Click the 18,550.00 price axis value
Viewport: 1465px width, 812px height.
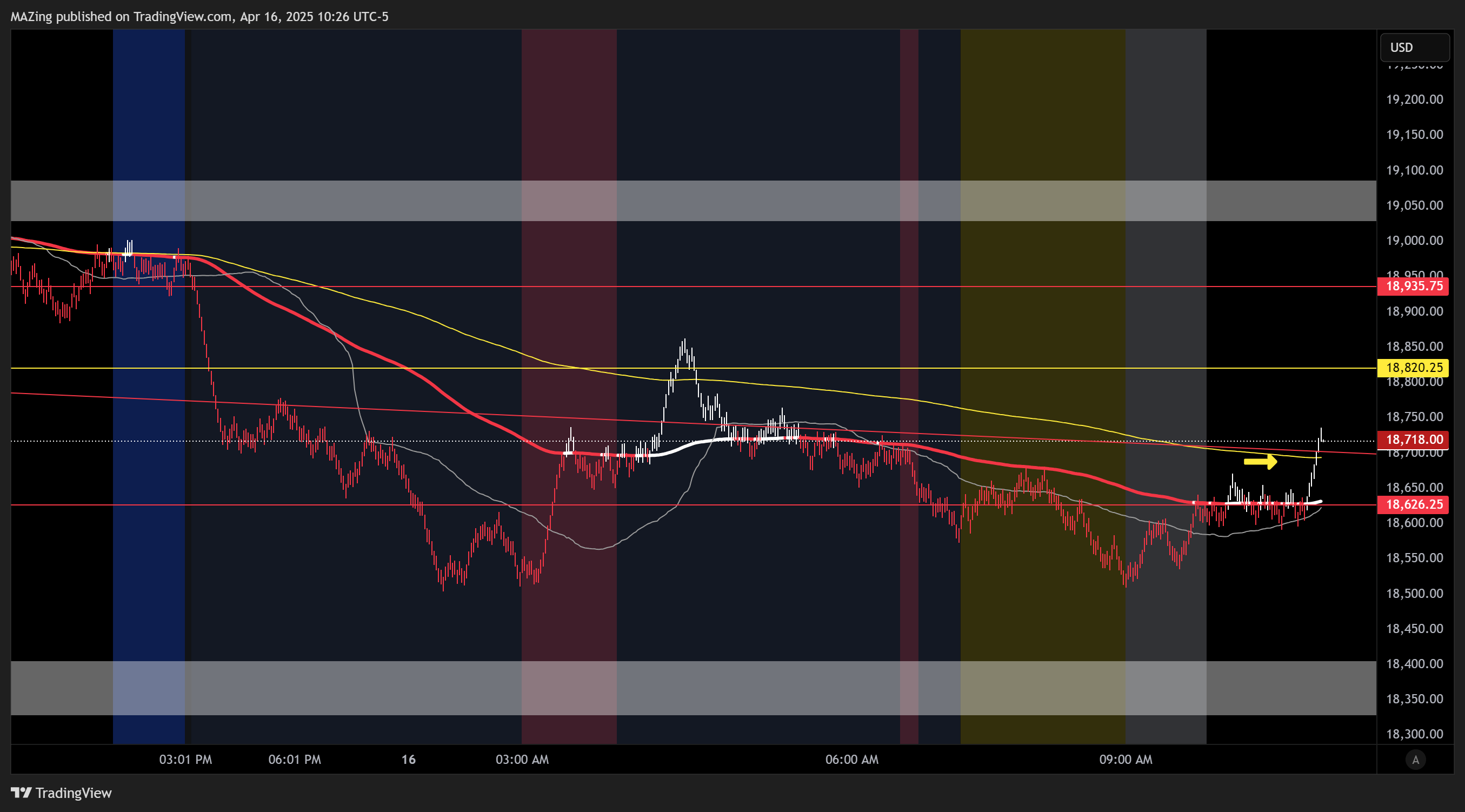1414,558
